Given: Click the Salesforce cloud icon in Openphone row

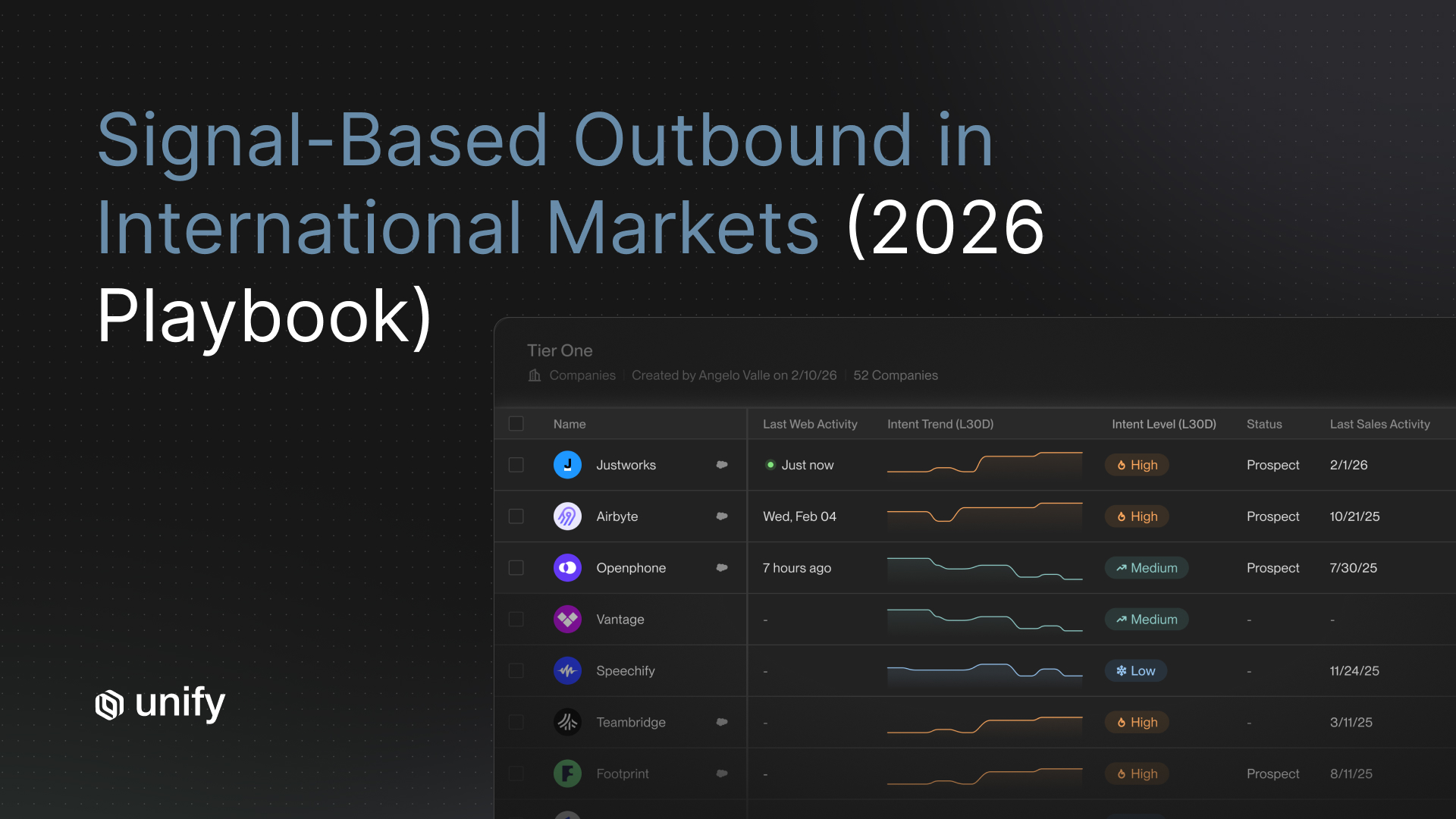Looking at the screenshot, I should (722, 568).
